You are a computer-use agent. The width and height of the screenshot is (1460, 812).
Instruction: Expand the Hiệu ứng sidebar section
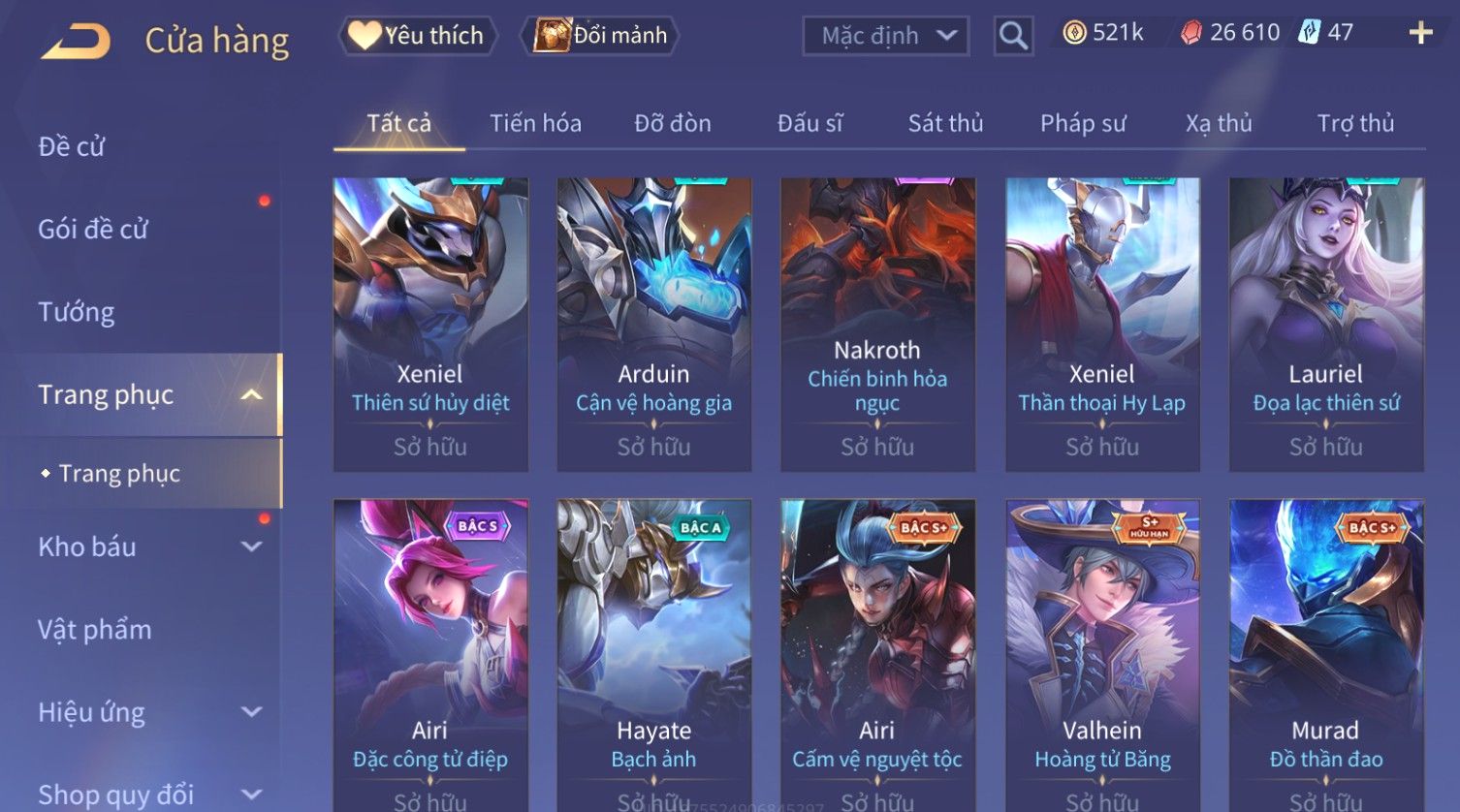251,712
